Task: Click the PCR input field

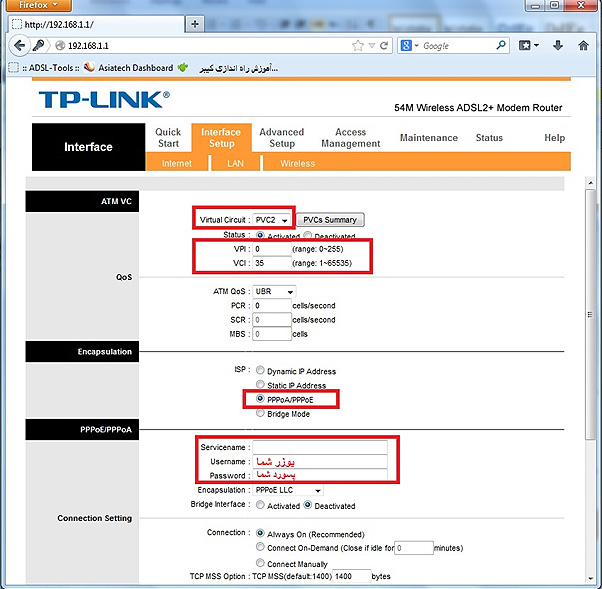Action: click(272, 306)
